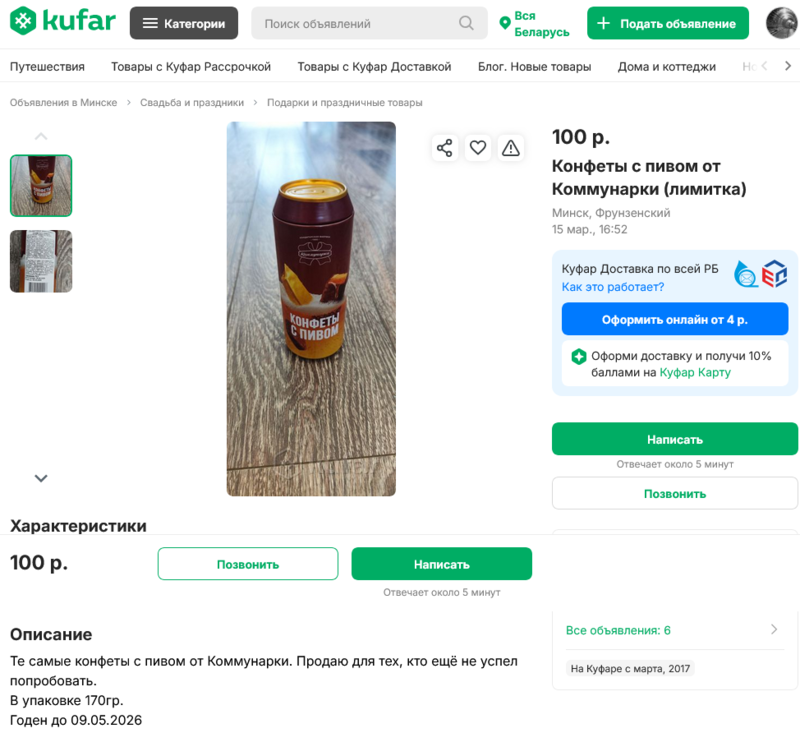Click the location pin icon
800x733 pixels.
point(505,23)
